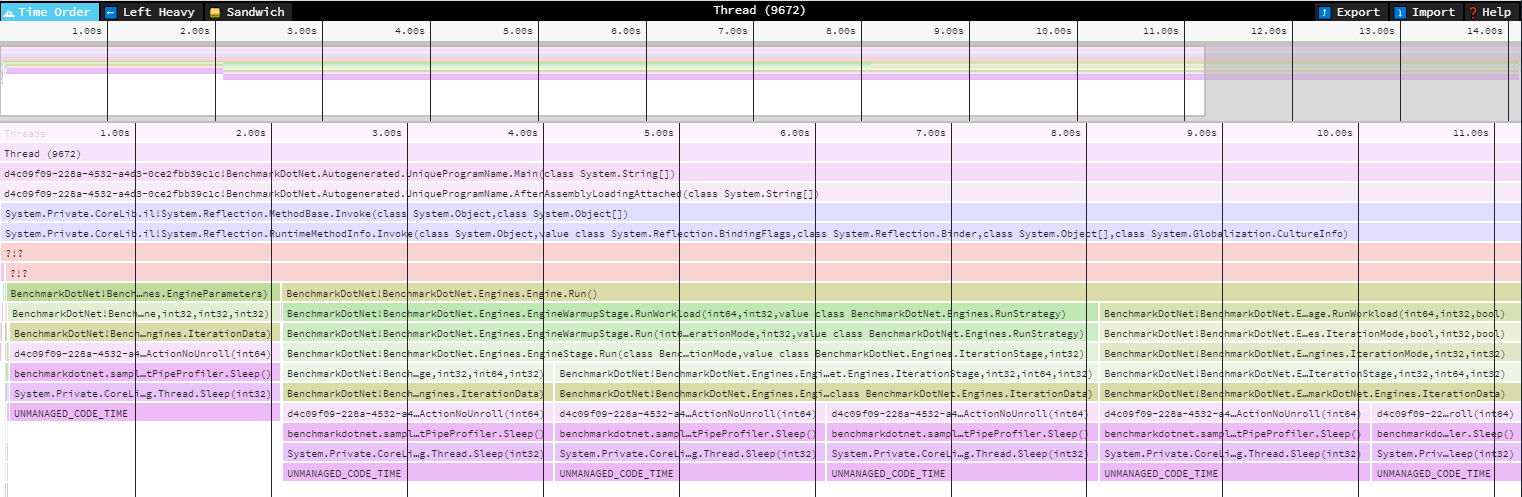Select EngineWarmupStage.RunWorkload frame
Image resolution: width=1522 pixels, height=497 pixels.
690,313
